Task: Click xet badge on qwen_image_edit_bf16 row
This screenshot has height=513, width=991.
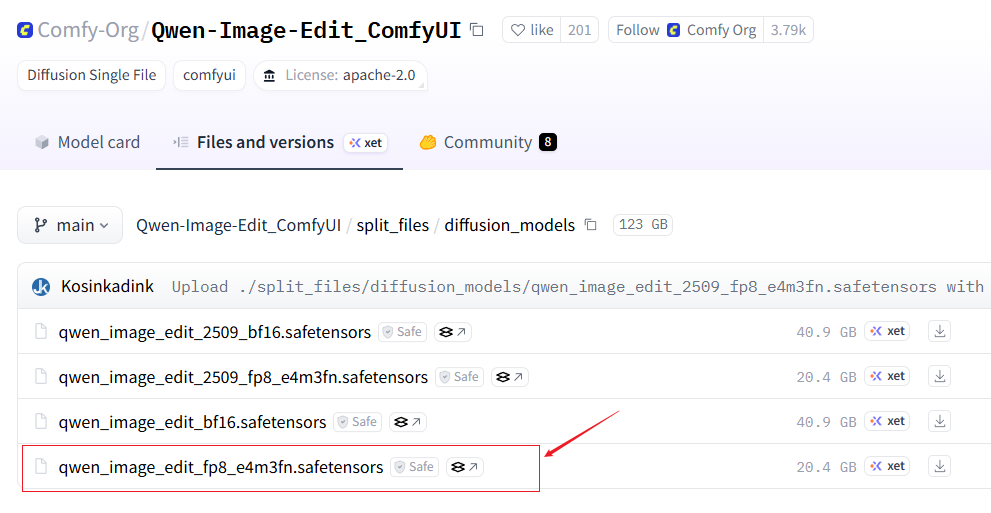Action: click(x=887, y=421)
